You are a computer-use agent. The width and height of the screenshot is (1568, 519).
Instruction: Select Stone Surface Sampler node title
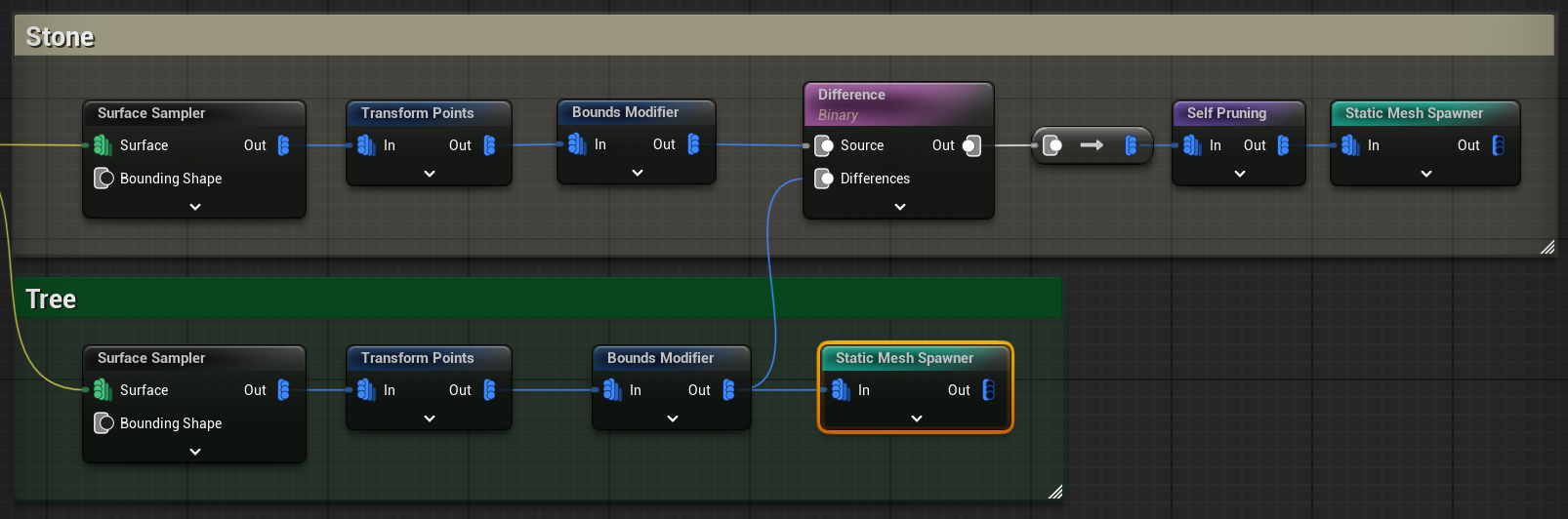(x=151, y=113)
